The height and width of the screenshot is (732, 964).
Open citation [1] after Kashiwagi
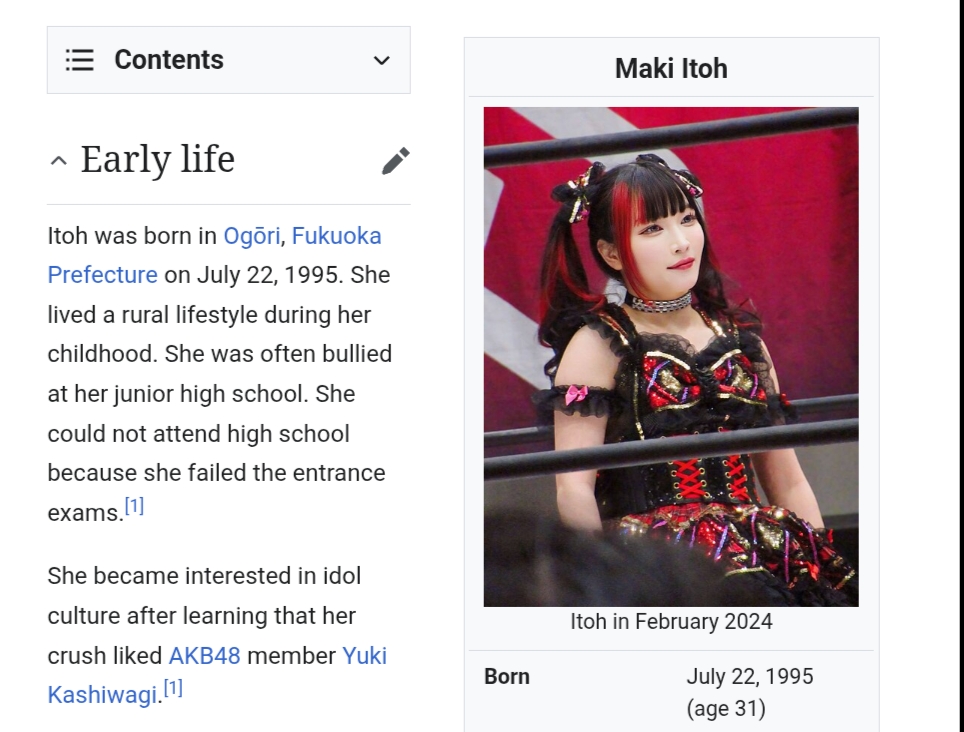[x=173, y=688]
